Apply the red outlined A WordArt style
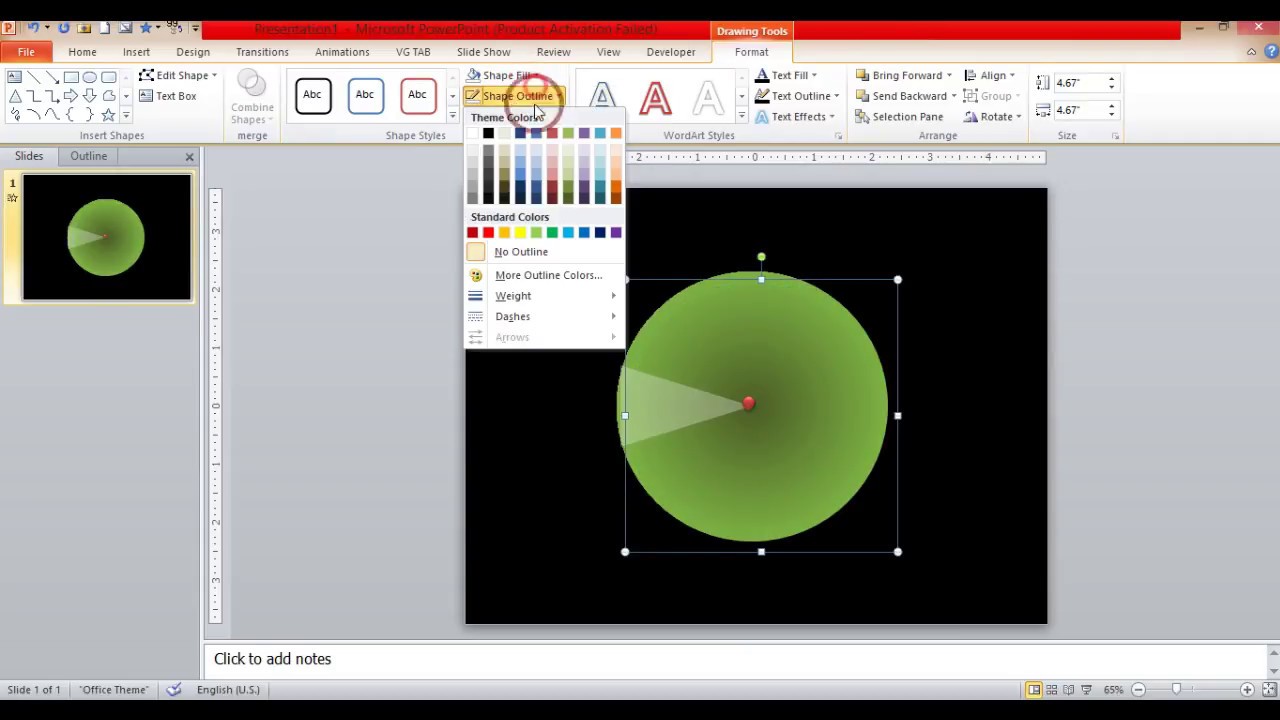 click(x=655, y=98)
